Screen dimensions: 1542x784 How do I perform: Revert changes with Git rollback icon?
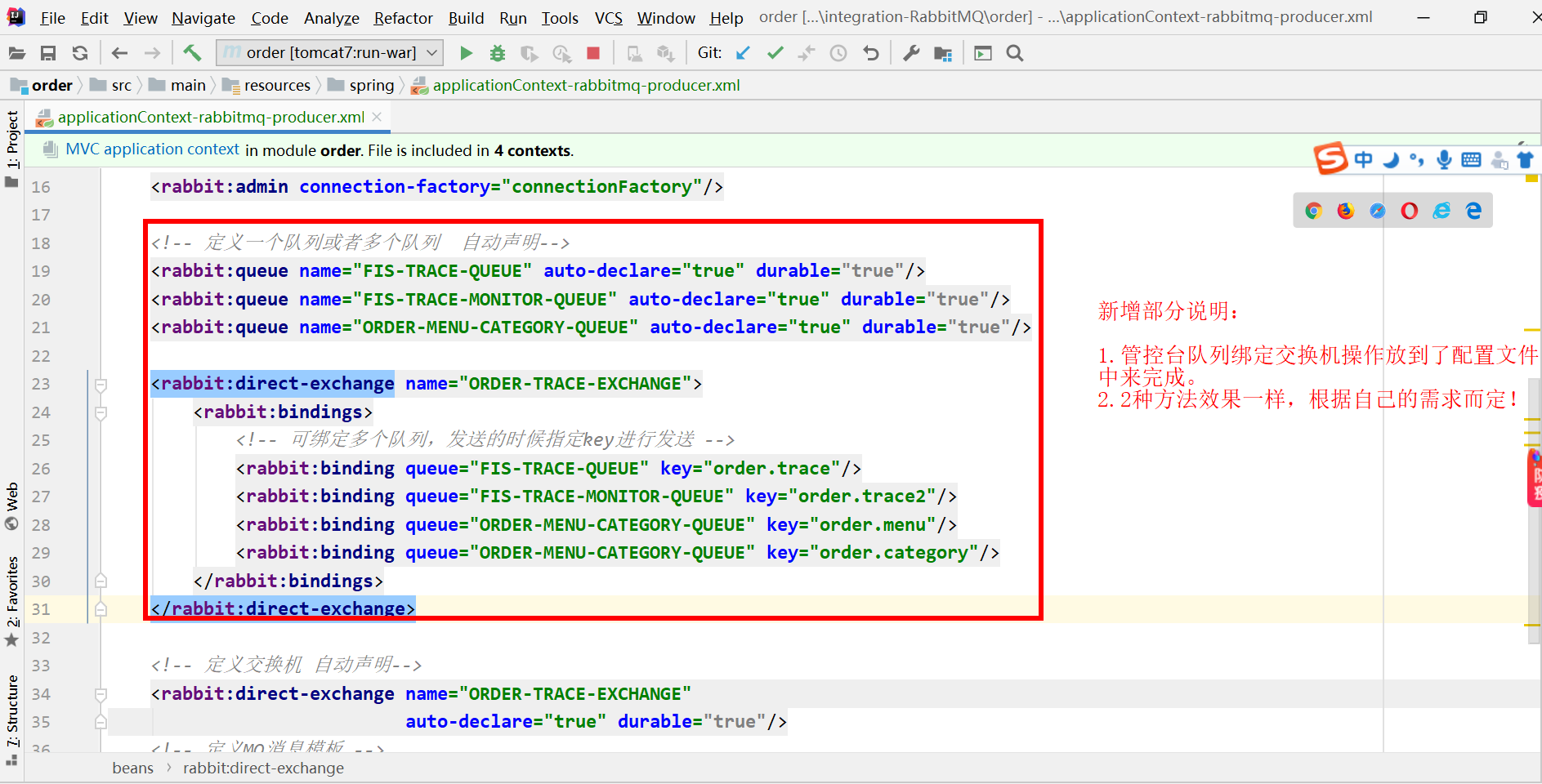pyautogui.click(x=871, y=53)
